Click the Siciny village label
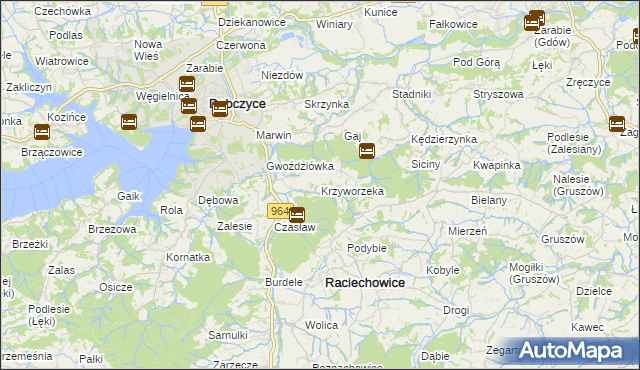The width and height of the screenshot is (640, 370). pos(425,164)
